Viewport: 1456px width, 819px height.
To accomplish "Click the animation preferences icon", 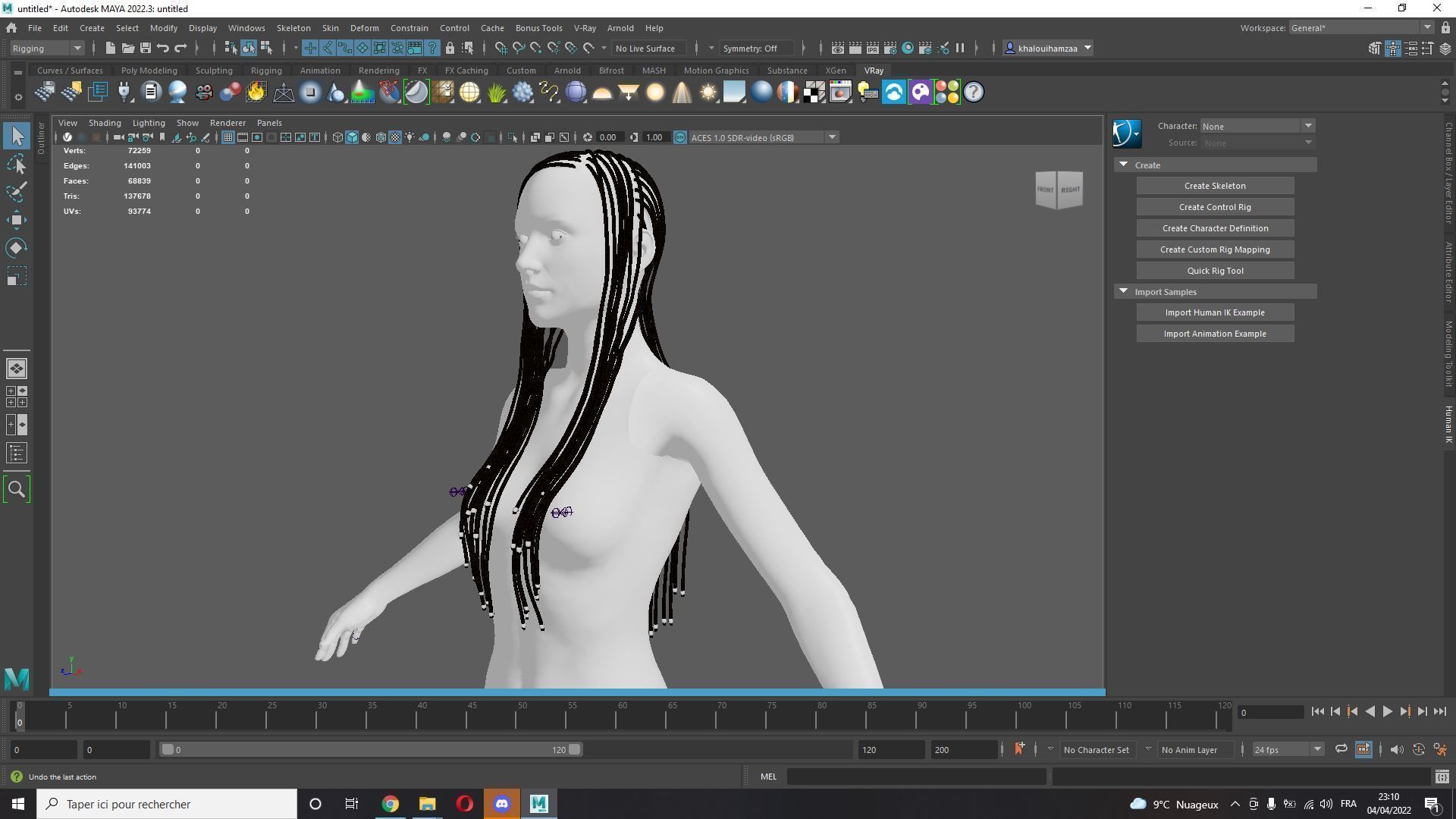I will [1440, 749].
